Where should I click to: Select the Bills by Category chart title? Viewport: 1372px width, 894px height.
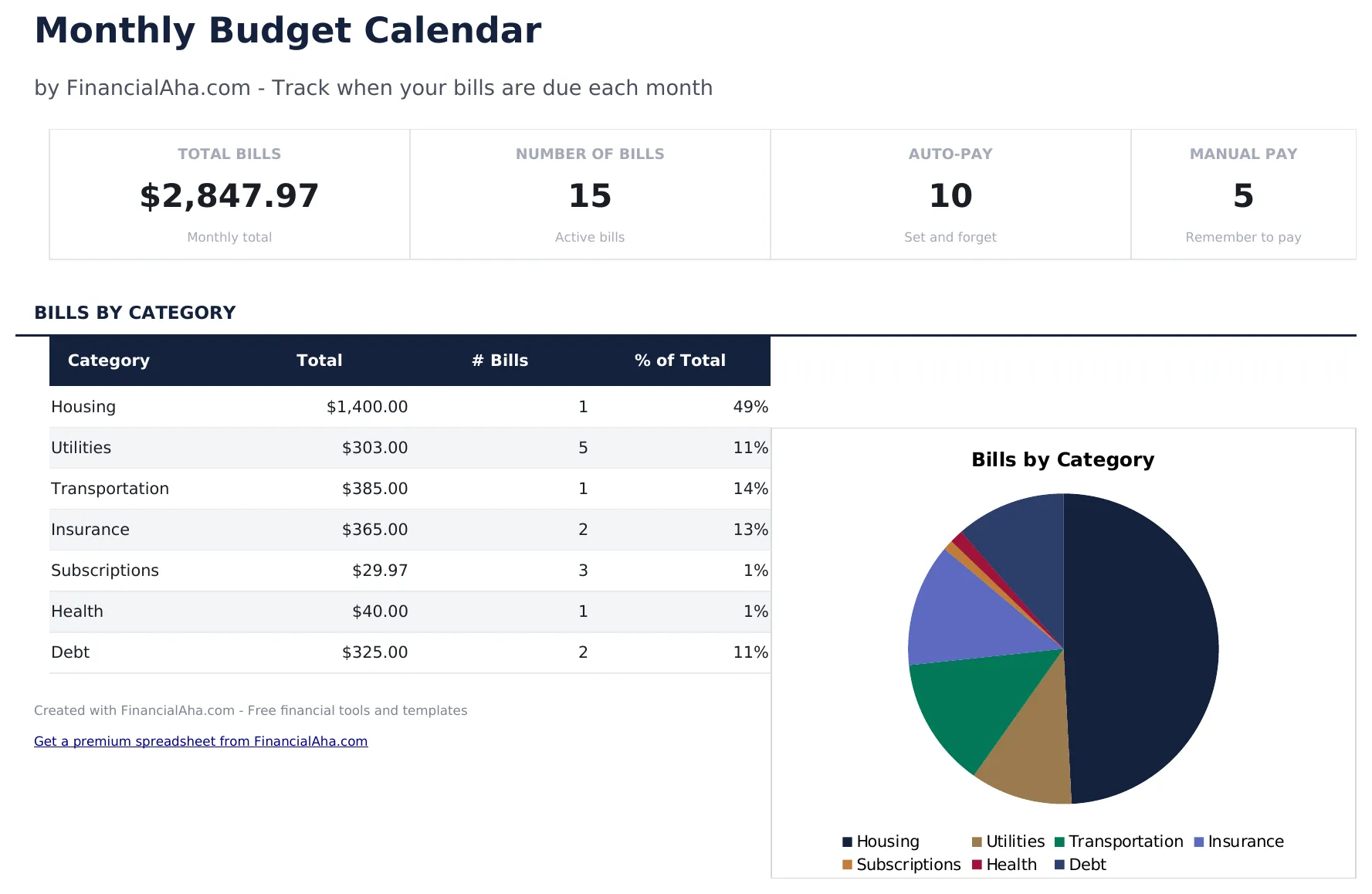[1062, 459]
